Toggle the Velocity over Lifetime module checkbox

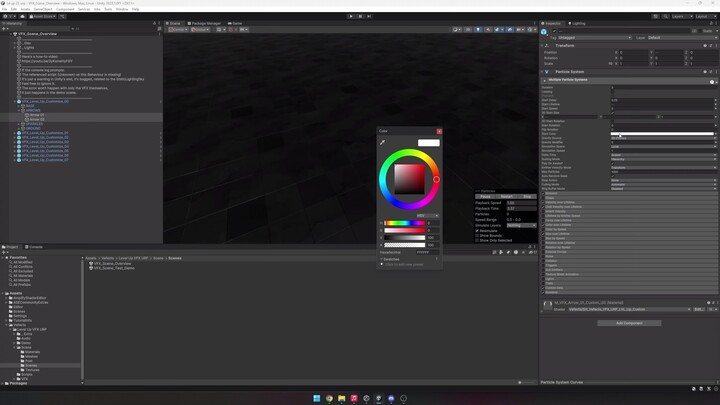543,202
